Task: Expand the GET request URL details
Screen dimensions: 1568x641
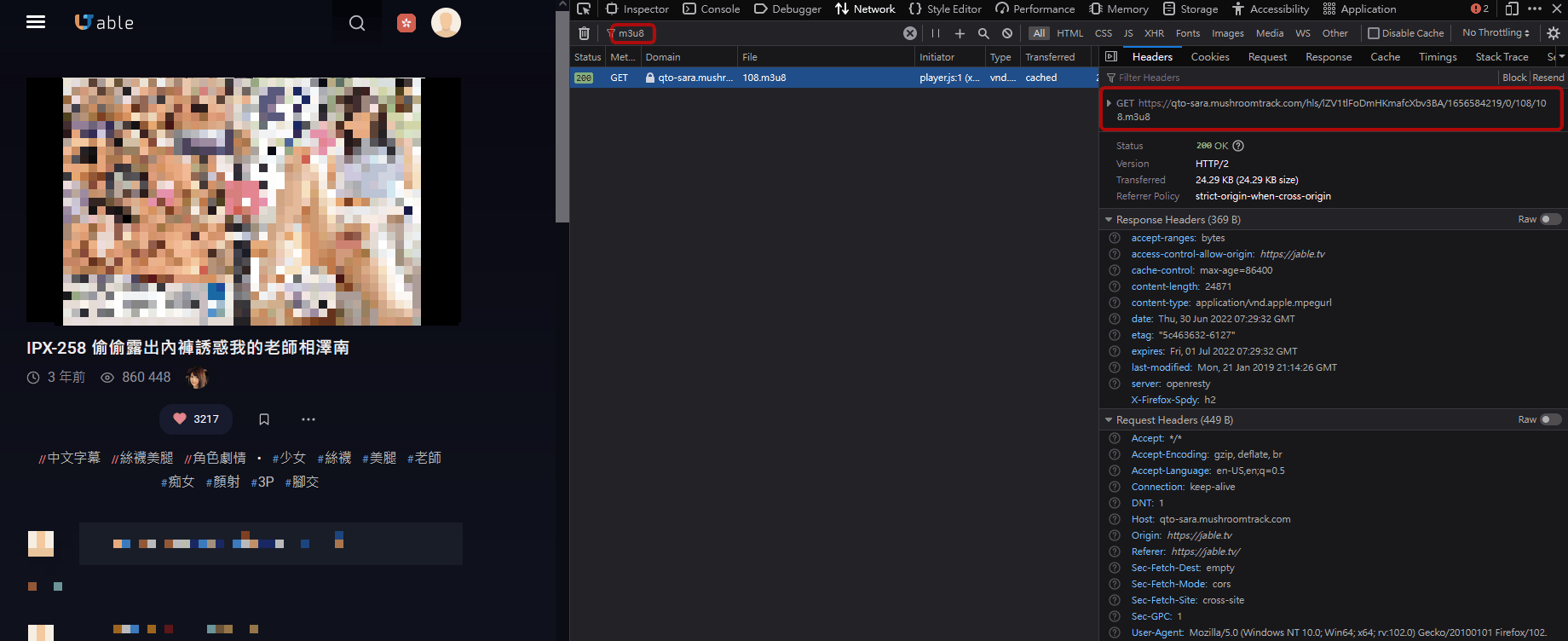Action: tap(1109, 103)
